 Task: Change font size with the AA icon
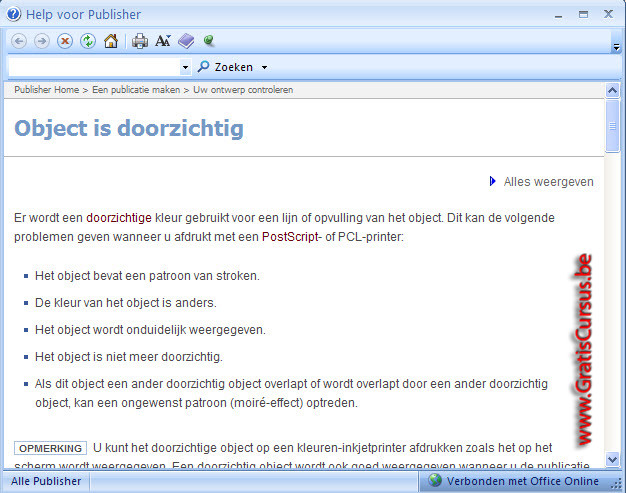(x=163, y=41)
